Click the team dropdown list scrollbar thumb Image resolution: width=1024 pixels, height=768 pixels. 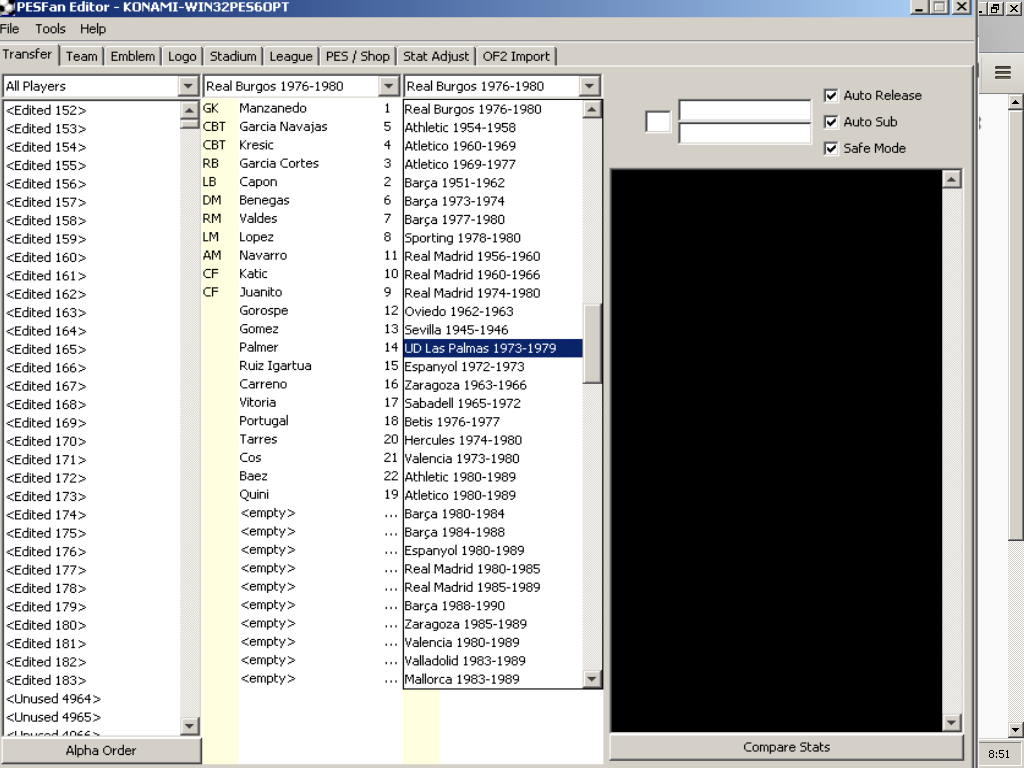tap(591, 344)
